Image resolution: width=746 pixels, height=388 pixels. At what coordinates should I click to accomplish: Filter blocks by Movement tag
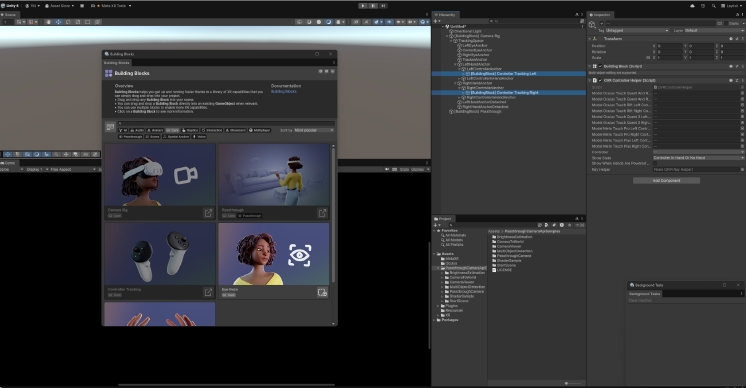236,130
